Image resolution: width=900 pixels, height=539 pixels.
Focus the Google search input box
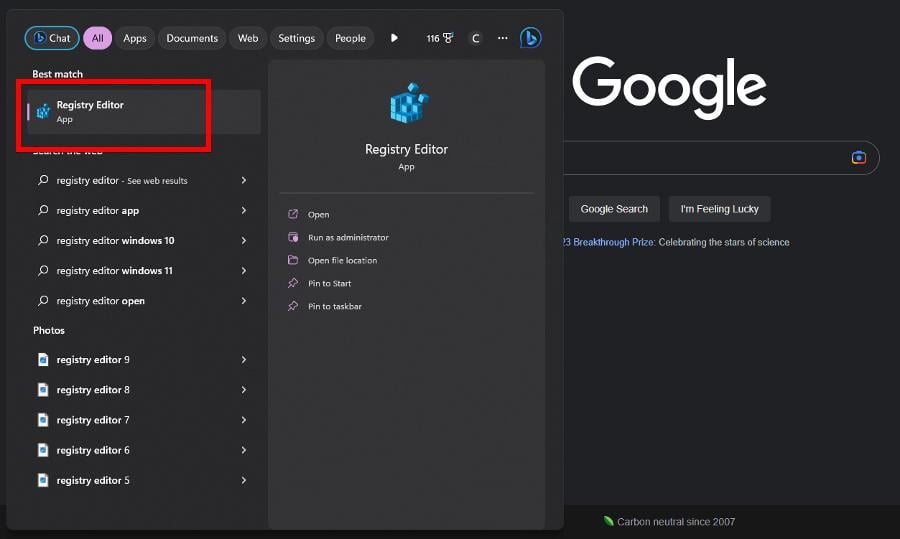click(x=720, y=158)
